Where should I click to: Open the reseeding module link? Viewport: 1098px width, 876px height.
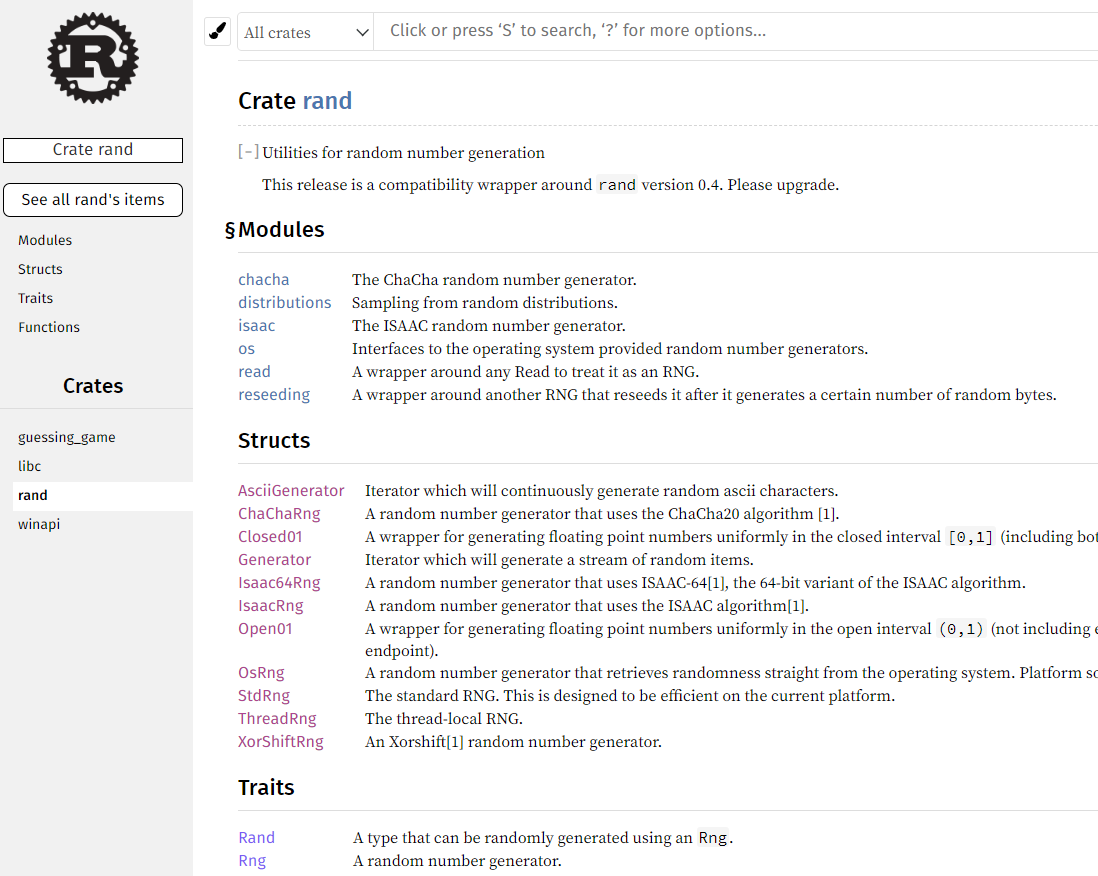pos(274,395)
